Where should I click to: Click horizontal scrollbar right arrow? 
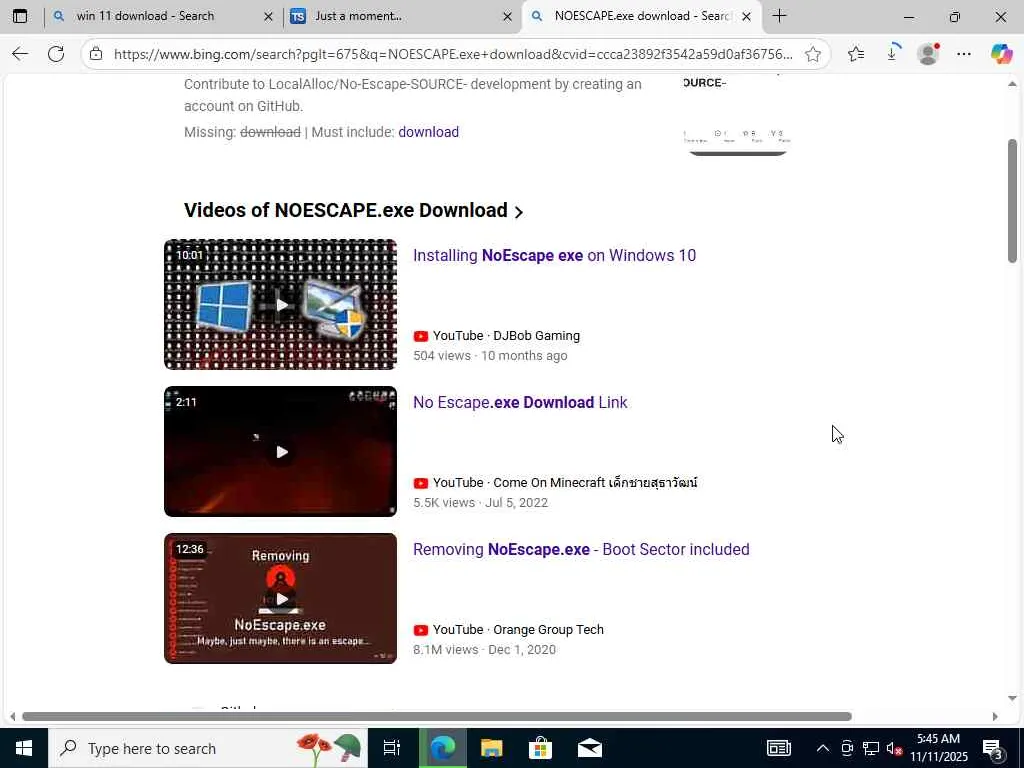click(995, 716)
